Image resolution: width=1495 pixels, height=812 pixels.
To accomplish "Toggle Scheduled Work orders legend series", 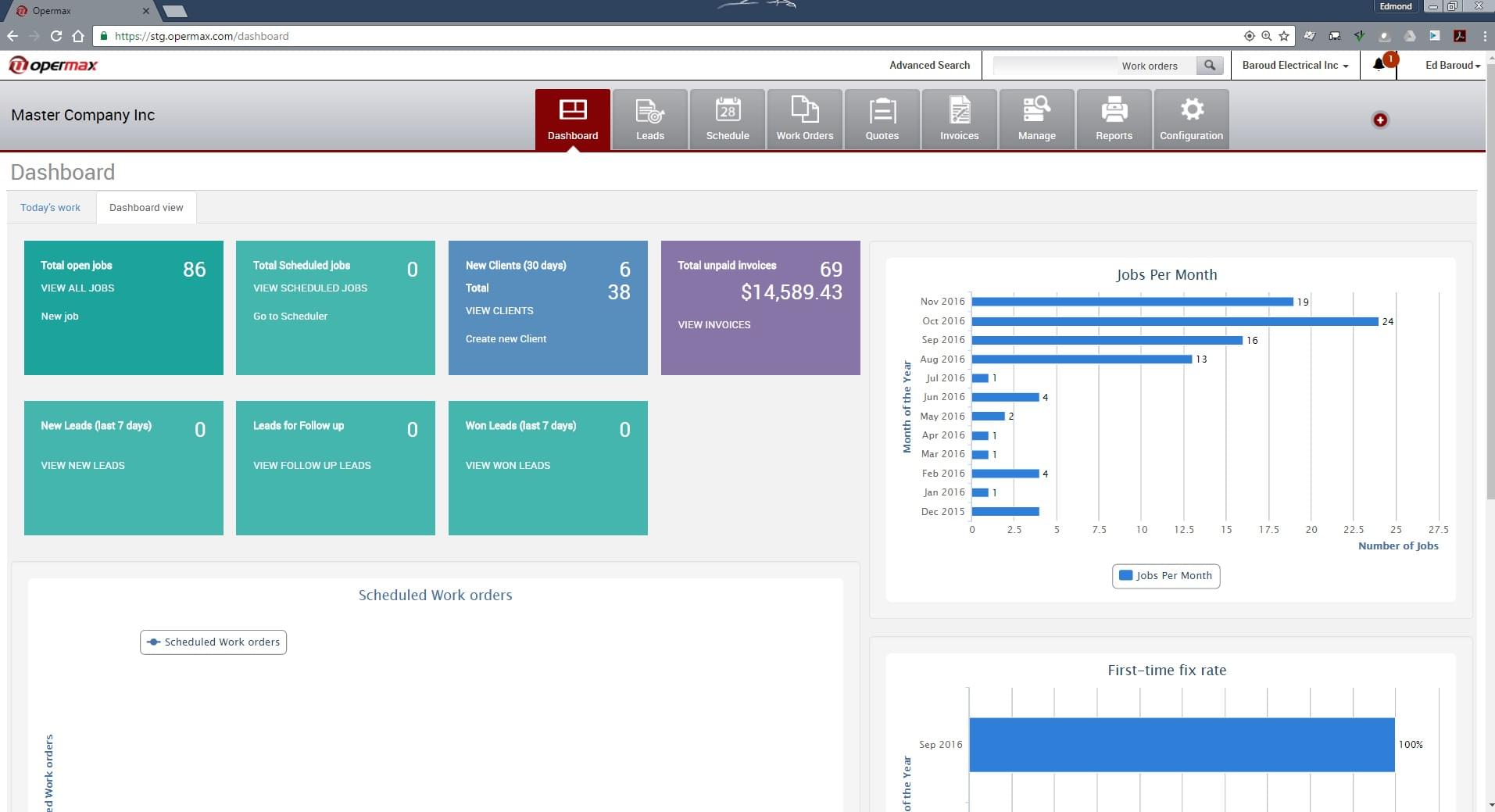I will [x=213, y=642].
